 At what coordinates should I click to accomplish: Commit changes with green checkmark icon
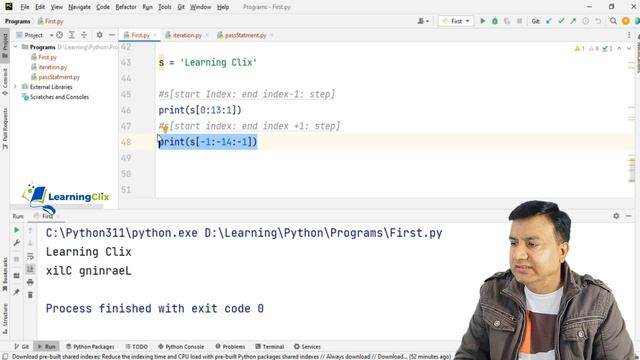561,21
